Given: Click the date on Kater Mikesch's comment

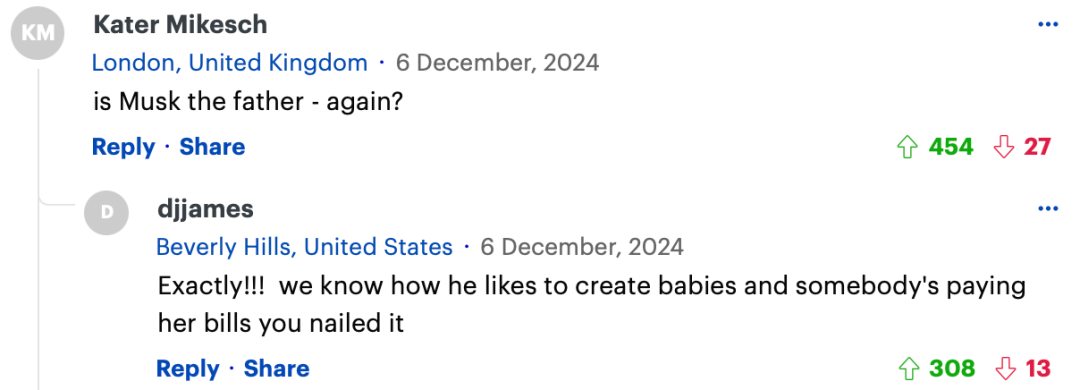Looking at the screenshot, I should pos(497,63).
